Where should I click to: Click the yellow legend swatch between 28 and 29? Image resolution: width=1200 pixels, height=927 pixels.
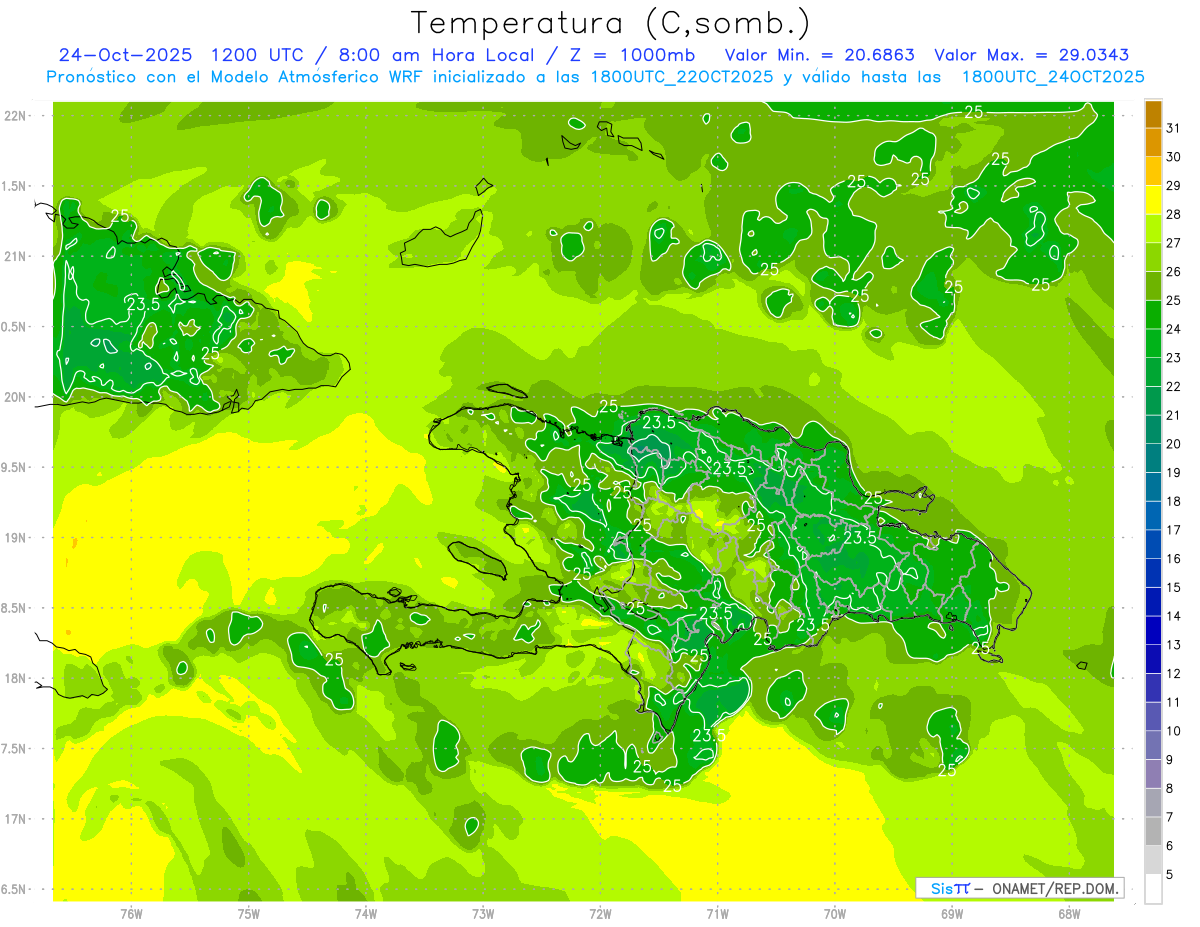pos(1153,201)
